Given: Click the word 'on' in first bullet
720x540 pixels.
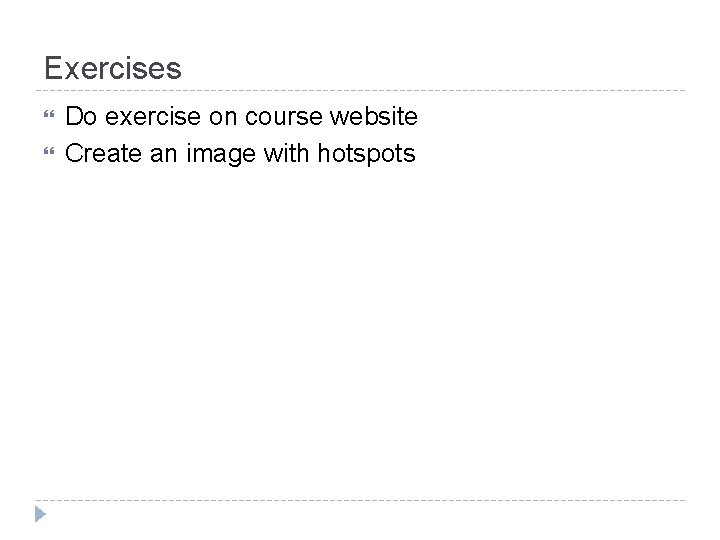Looking at the screenshot, I should click(x=223, y=118).
